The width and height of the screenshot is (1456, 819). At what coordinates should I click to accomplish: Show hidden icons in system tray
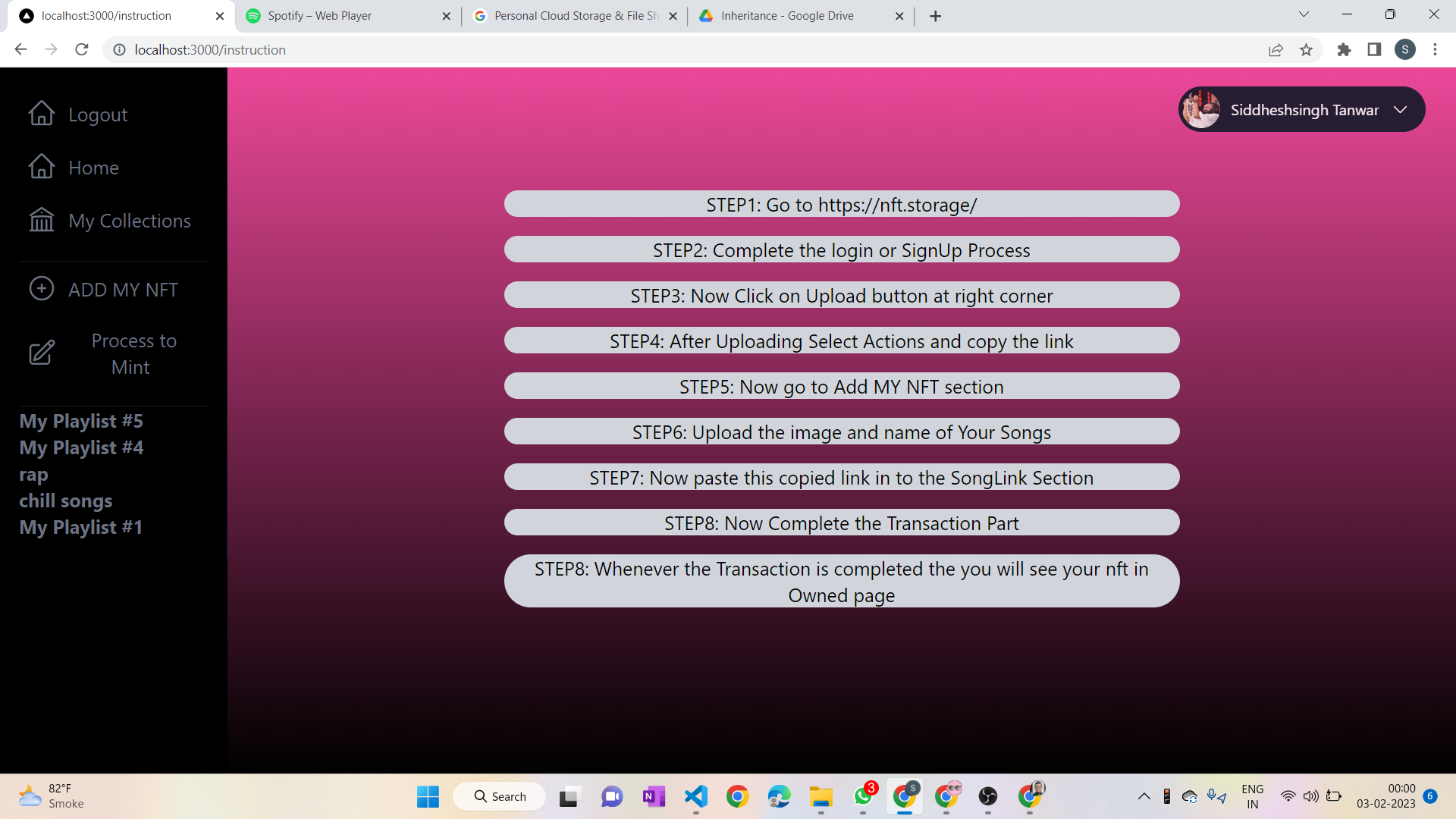(1144, 796)
